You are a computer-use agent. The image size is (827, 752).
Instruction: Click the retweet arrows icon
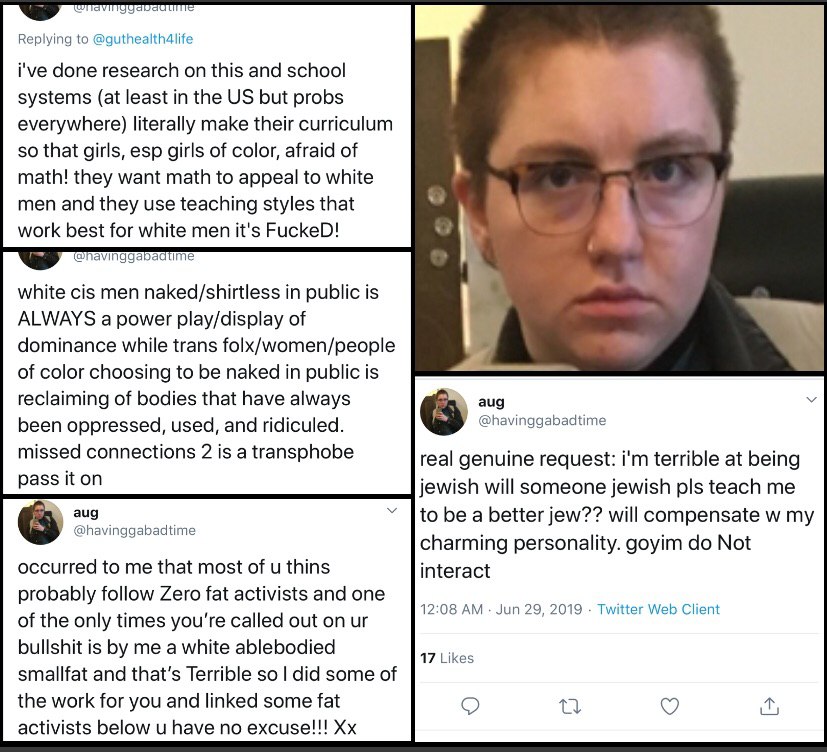[570, 706]
